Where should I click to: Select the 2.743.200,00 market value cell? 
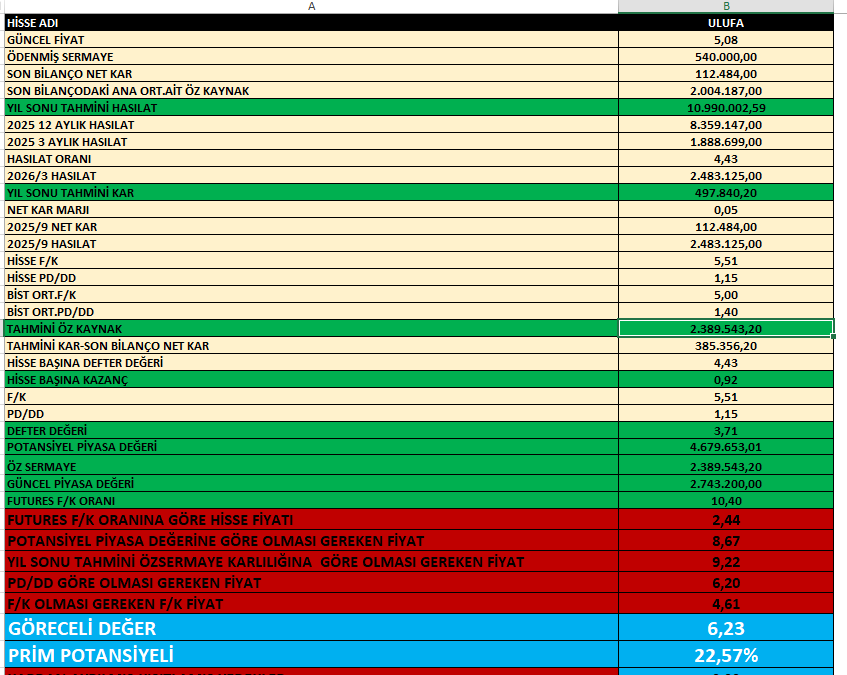pos(726,483)
